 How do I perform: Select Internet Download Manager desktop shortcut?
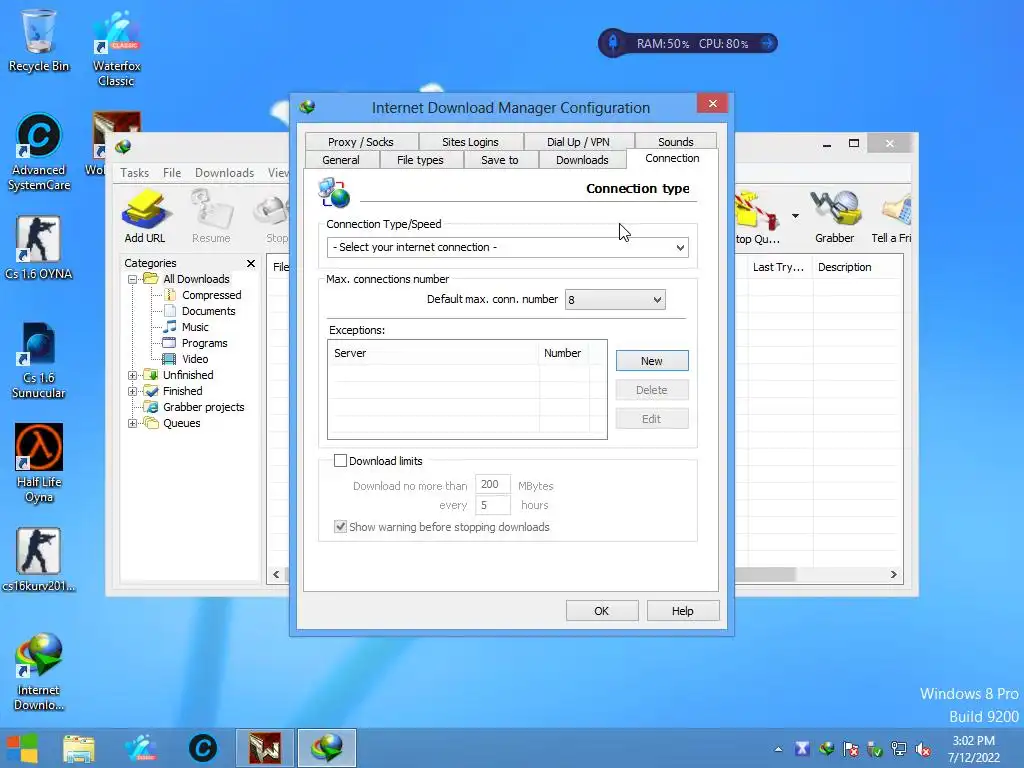tap(39, 671)
